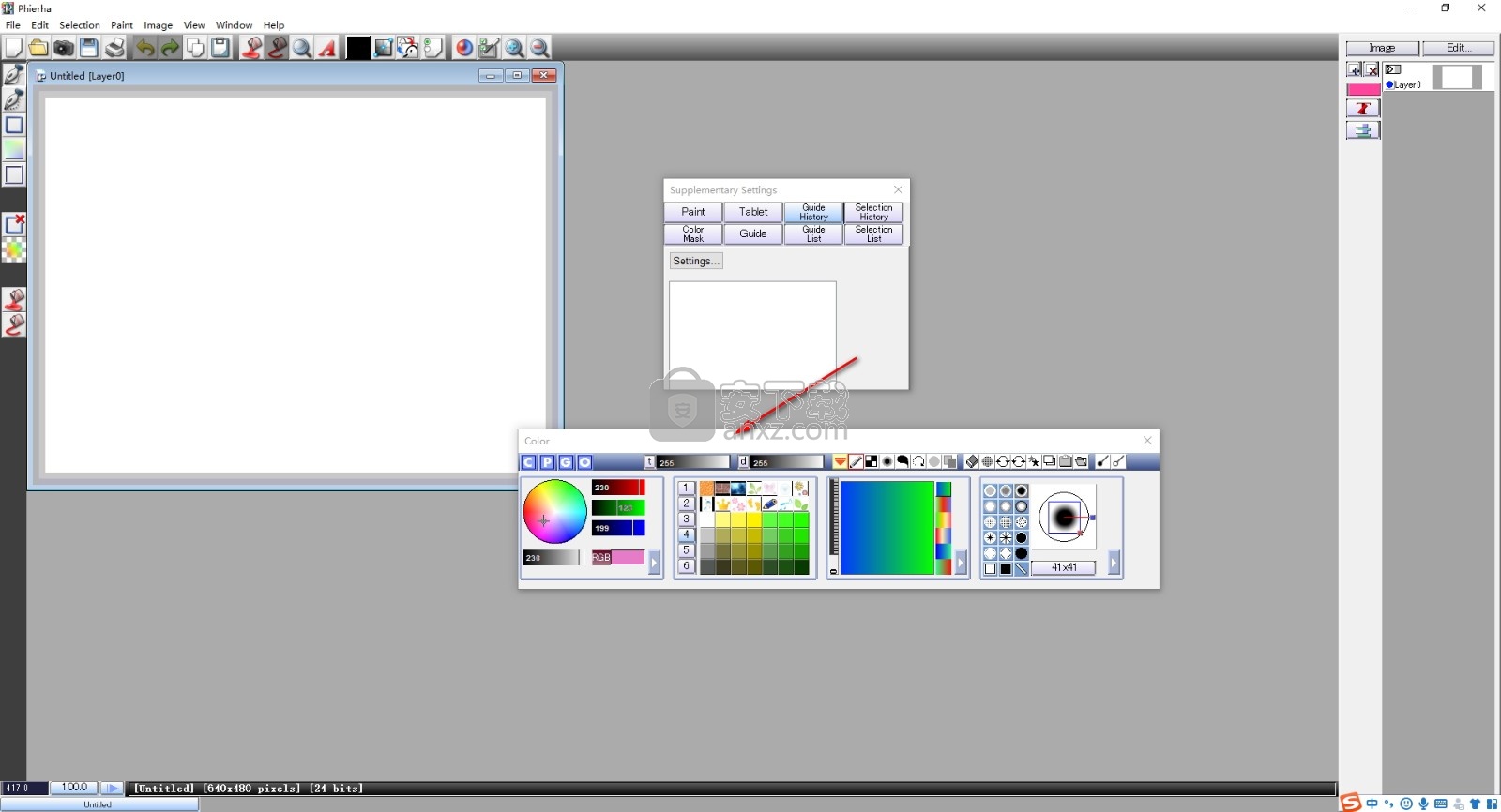Undo the last action with the arrow icon
The image size is (1501, 812).
tap(144, 48)
